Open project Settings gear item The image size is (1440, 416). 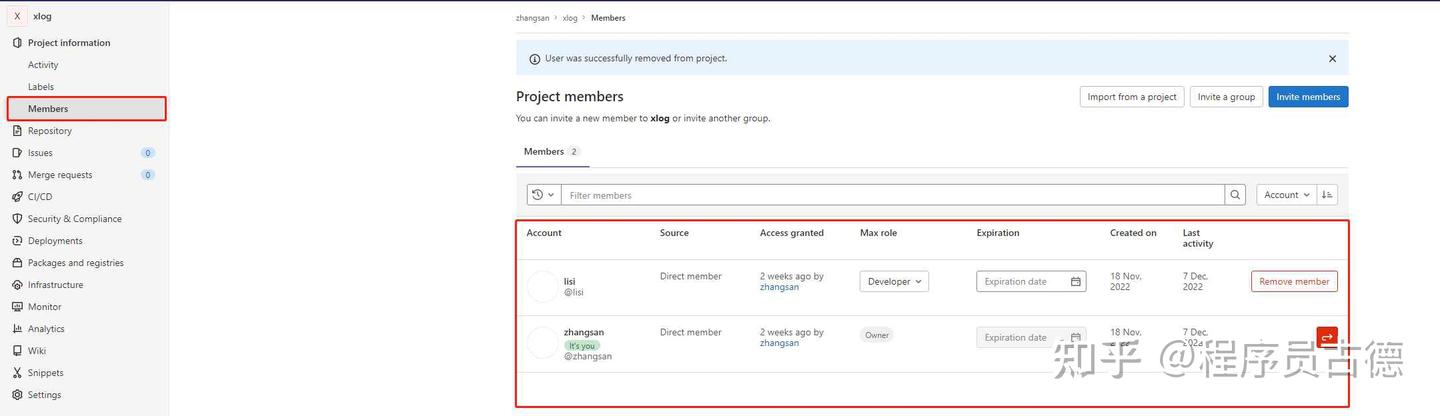pos(44,395)
